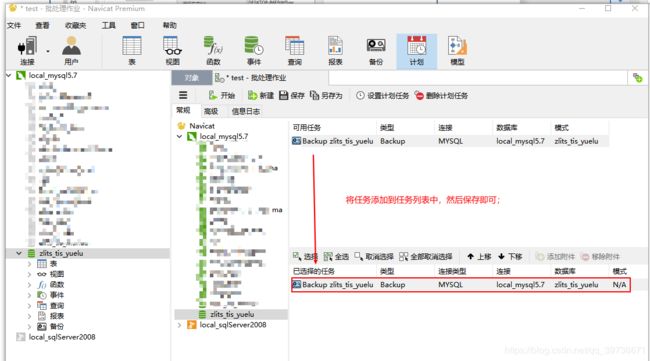
Task: Open the 报表 reports list
Action: click(x=335, y=51)
